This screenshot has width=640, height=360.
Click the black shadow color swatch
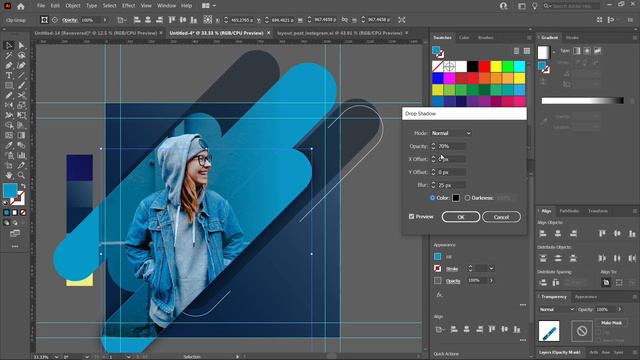[456, 198]
